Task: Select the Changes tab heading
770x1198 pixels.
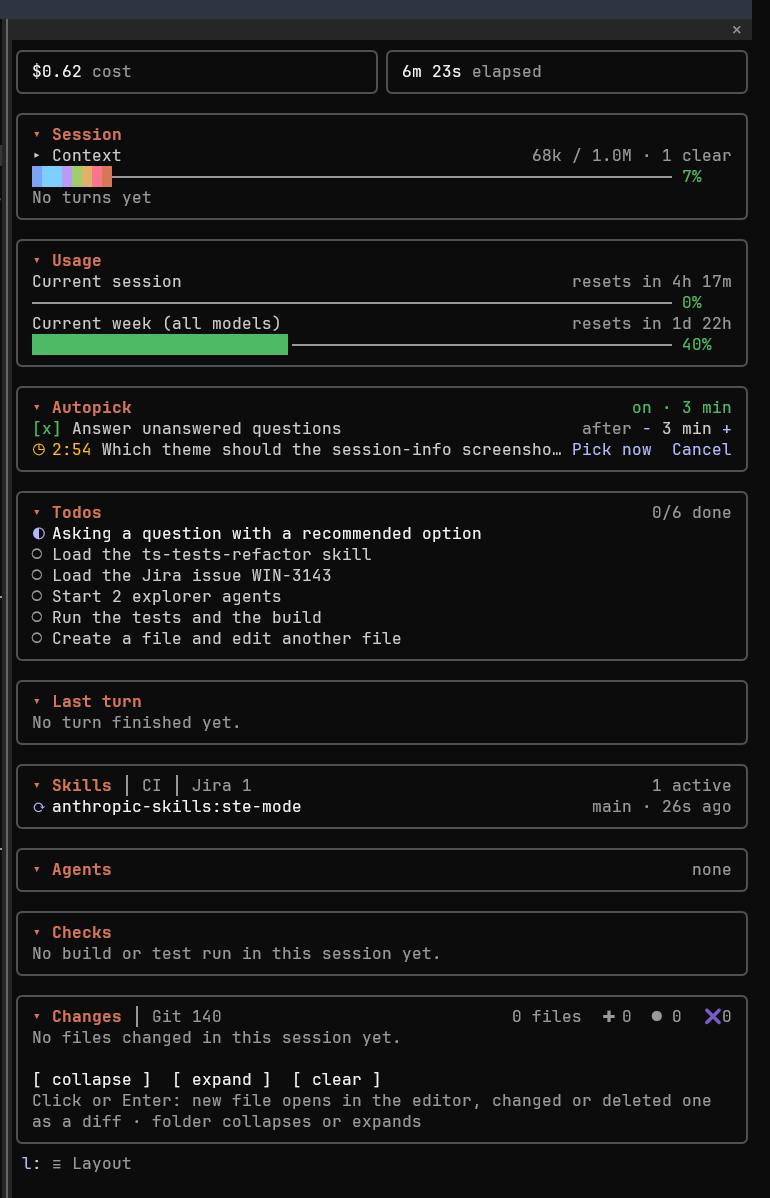Action: [86, 1017]
